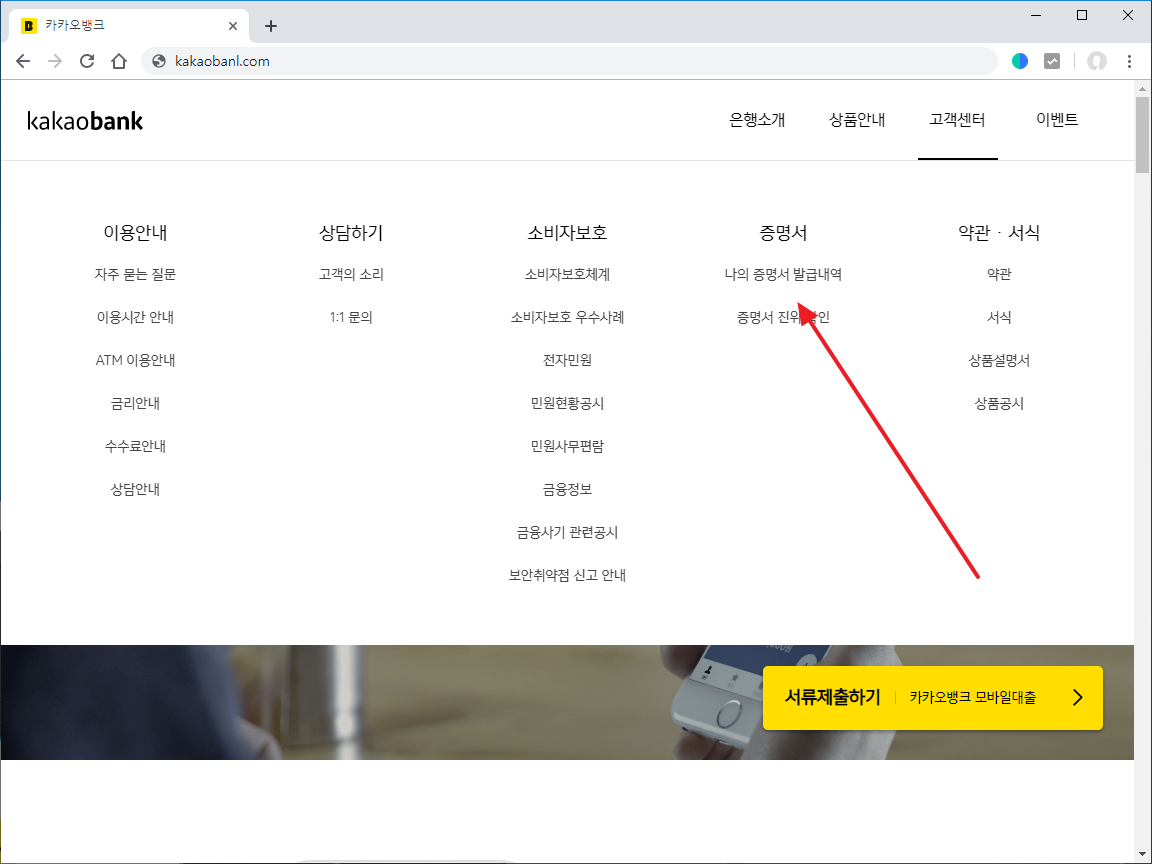Go to 이용시간 안내

tap(135, 317)
